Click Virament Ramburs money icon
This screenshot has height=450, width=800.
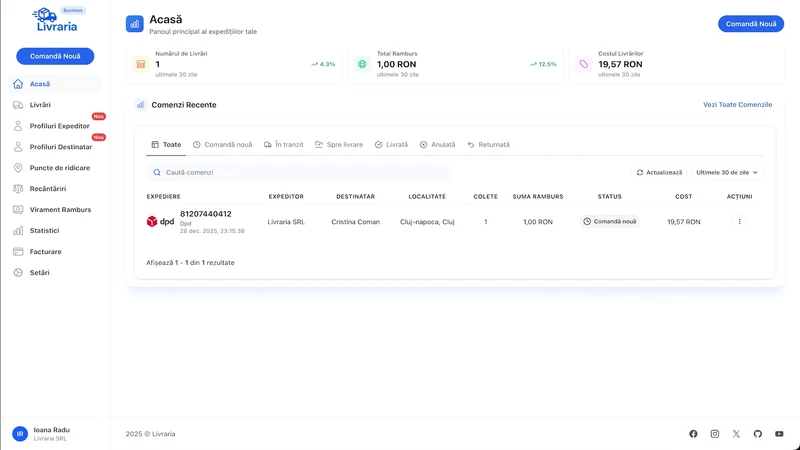point(18,210)
